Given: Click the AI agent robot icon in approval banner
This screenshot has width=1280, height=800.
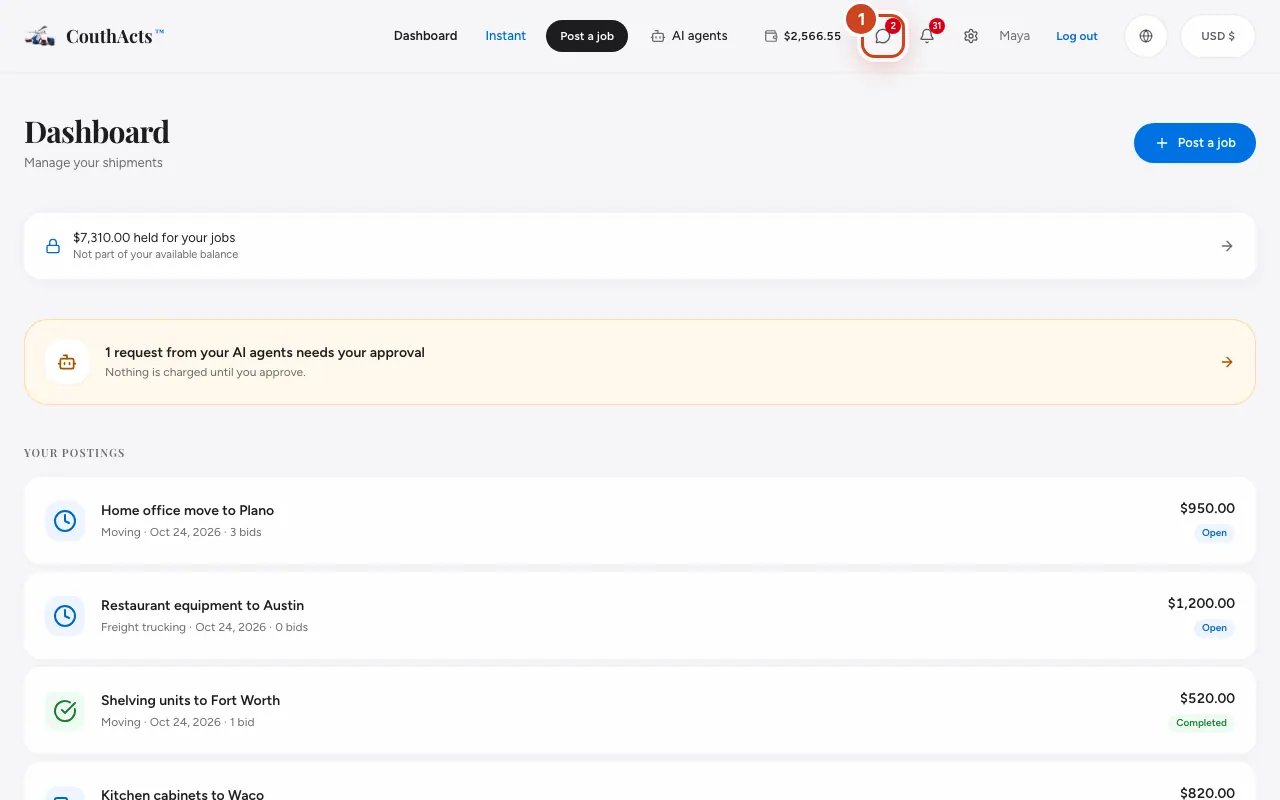Looking at the screenshot, I should tap(67, 362).
